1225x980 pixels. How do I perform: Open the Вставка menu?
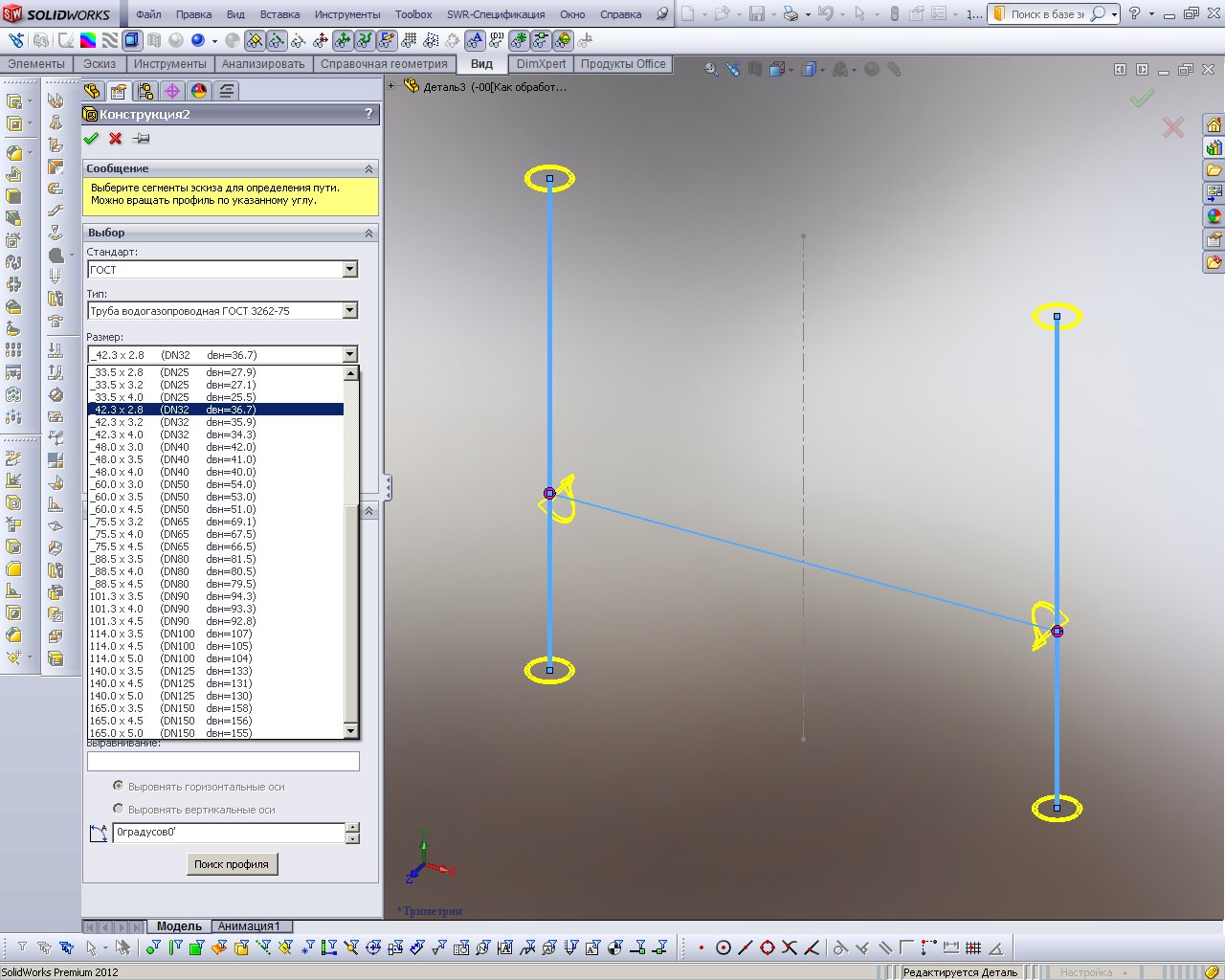(x=279, y=14)
